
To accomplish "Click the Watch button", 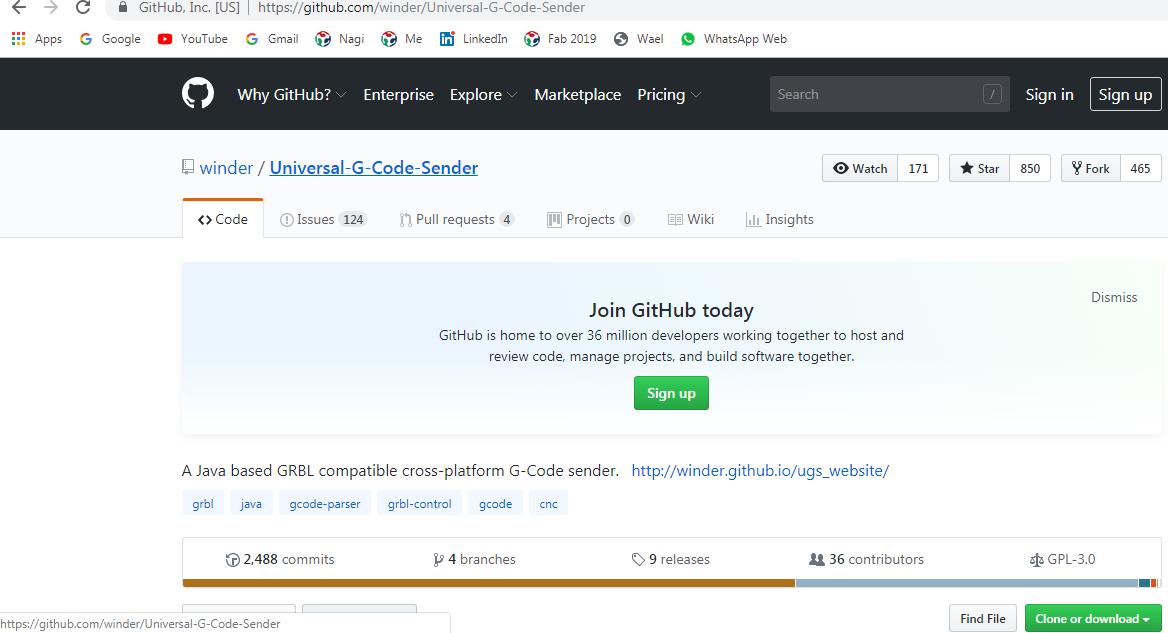I will [860, 168].
